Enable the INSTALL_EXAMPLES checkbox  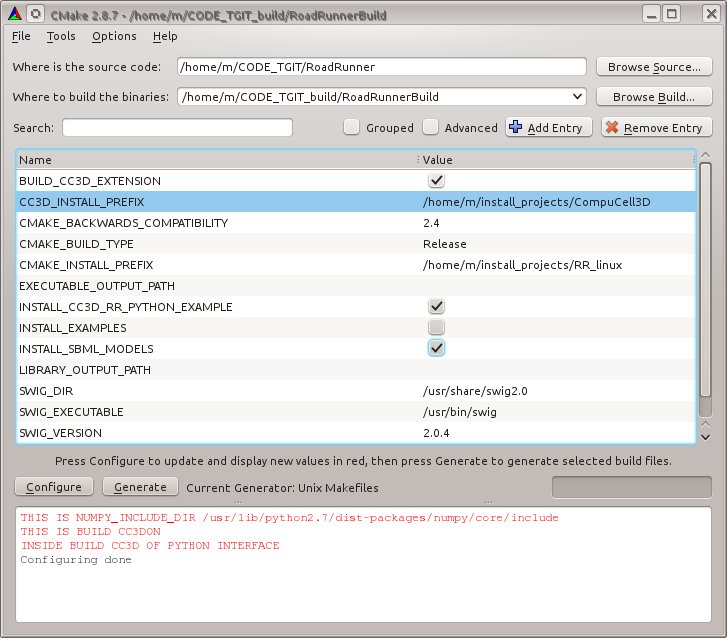[436, 328]
